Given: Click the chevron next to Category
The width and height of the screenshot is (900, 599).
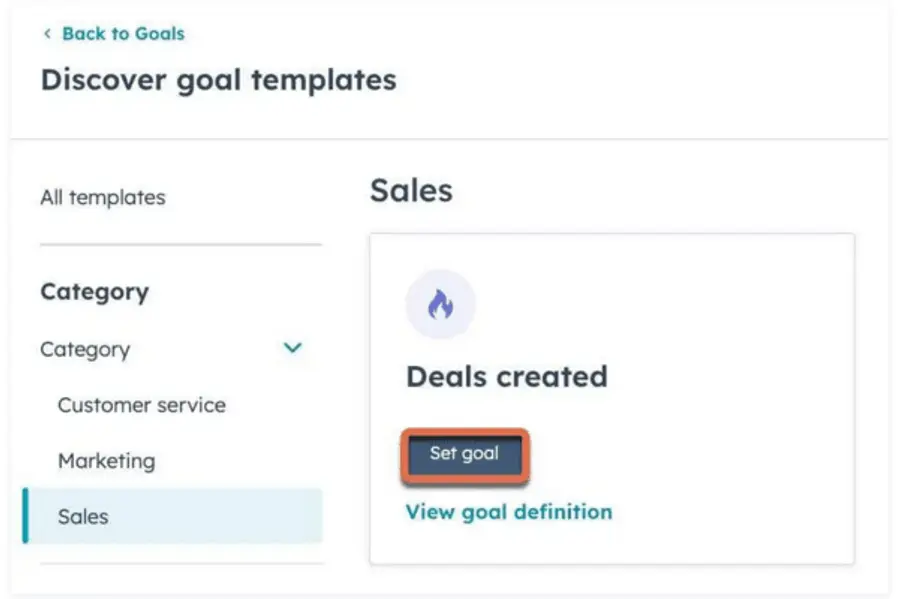Looking at the screenshot, I should 292,348.
